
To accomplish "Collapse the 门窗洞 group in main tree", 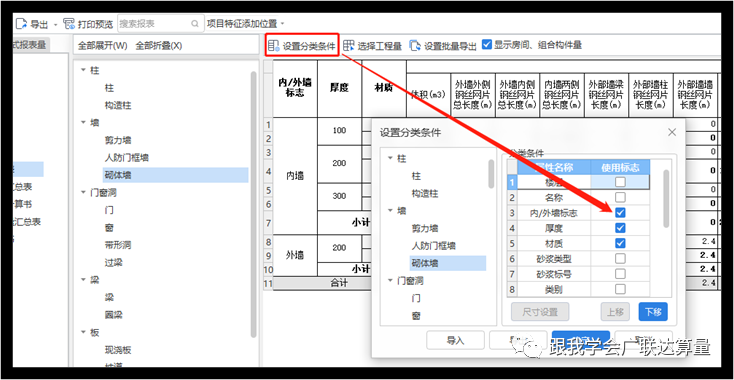I will [x=83, y=192].
